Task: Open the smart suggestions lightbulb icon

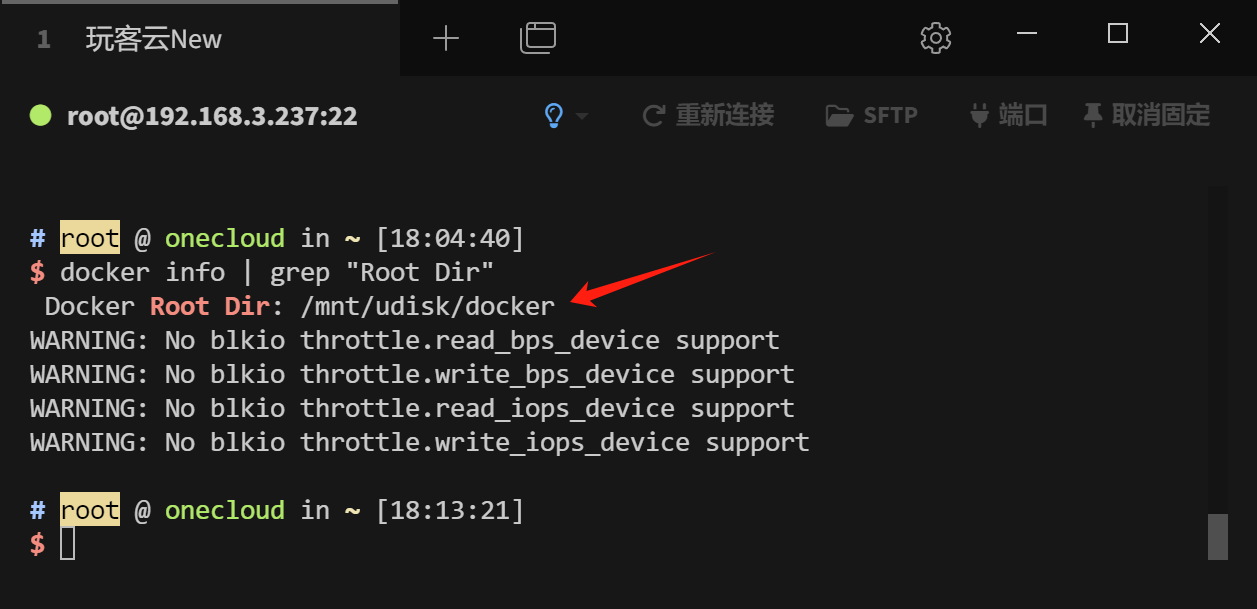Action: point(554,115)
